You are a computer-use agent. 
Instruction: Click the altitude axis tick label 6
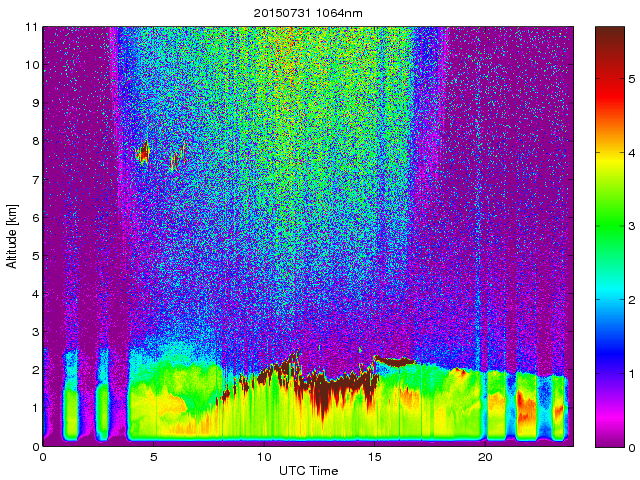point(35,218)
